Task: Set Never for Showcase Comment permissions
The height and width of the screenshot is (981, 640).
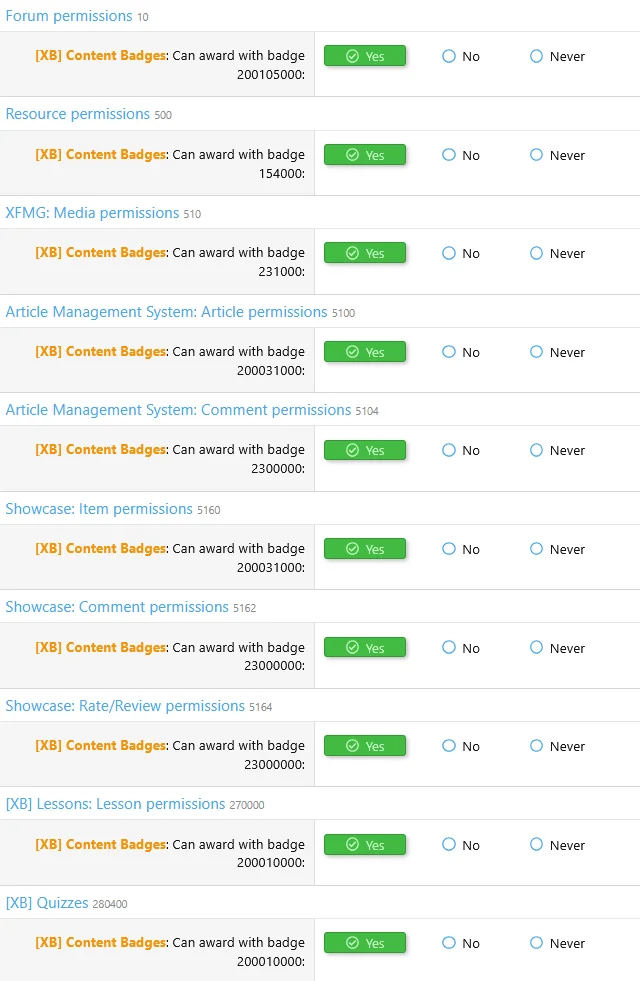Action: 557,648
